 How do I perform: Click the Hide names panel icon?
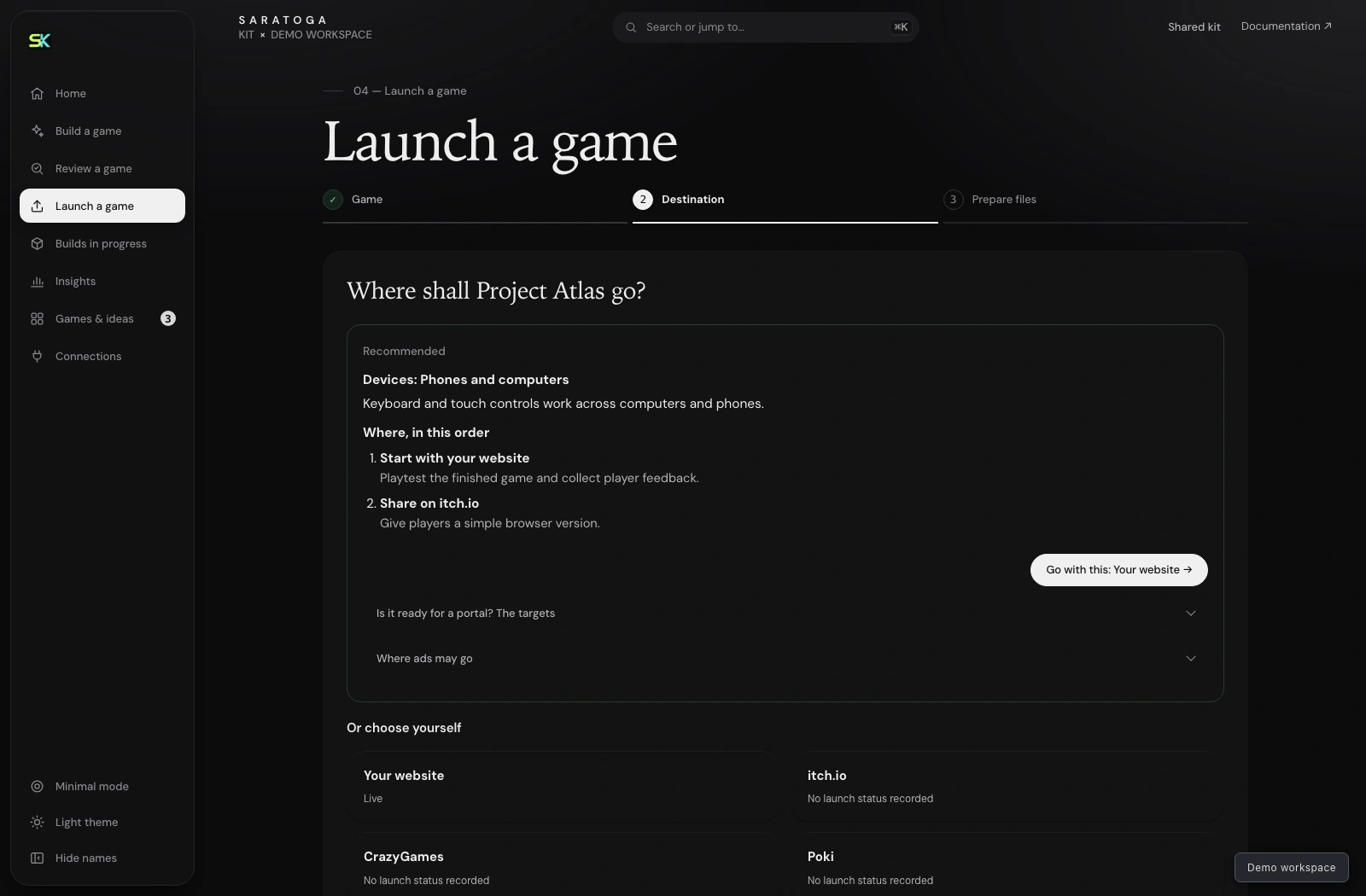(x=37, y=858)
